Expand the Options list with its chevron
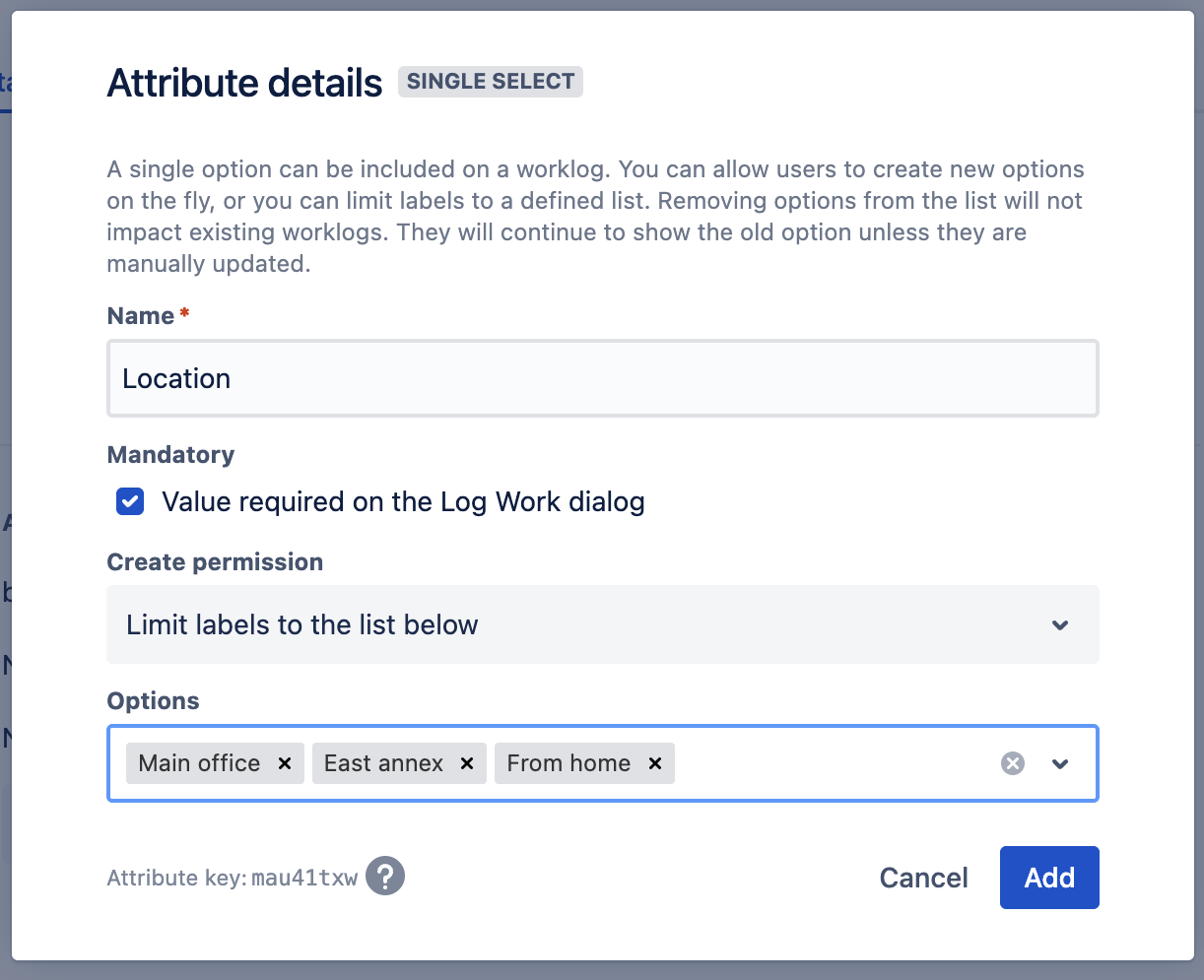 coord(1060,764)
